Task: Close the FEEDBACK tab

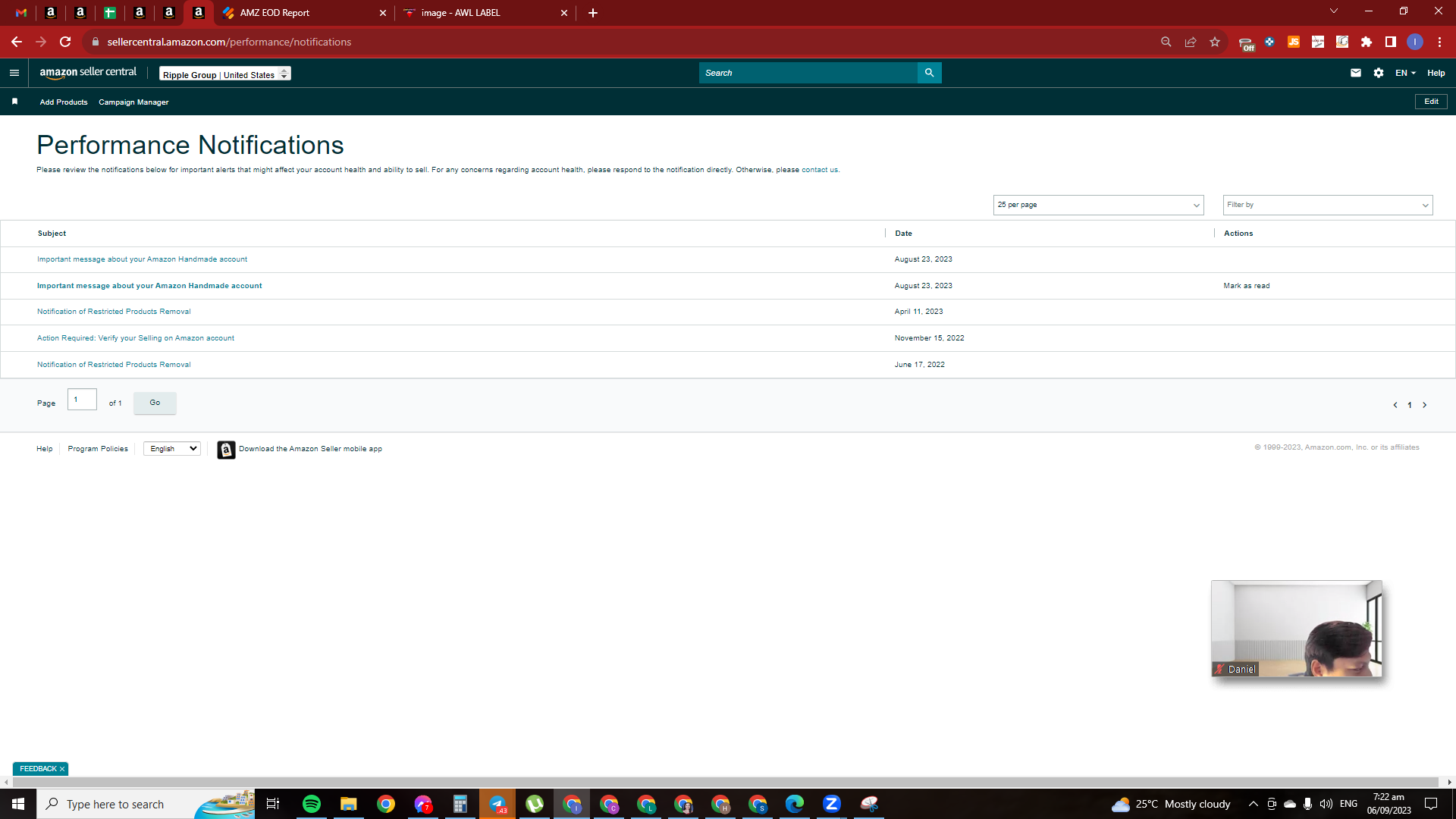Action: pyautogui.click(x=62, y=769)
